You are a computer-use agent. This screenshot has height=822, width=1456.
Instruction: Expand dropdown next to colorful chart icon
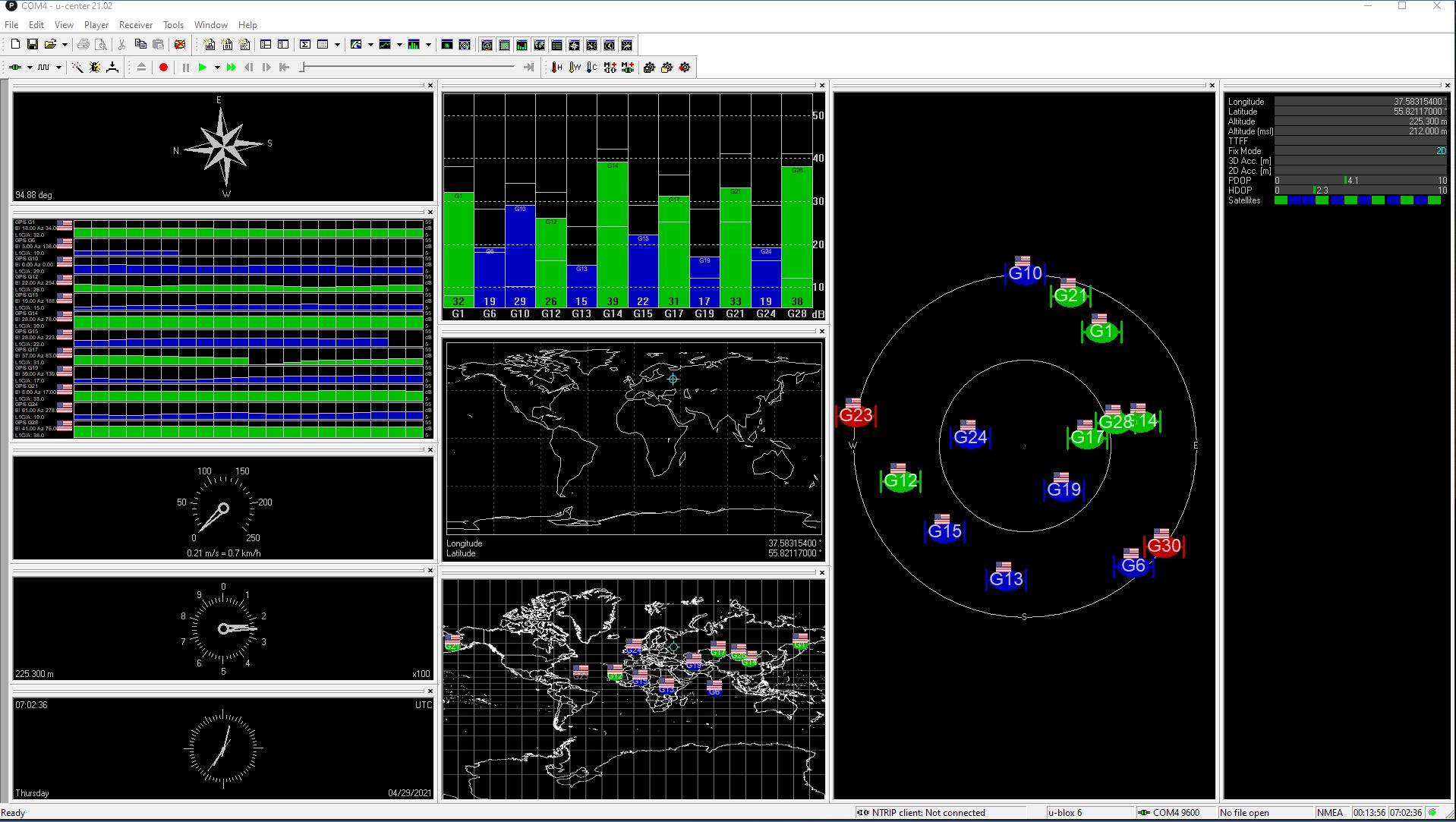[370, 45]
